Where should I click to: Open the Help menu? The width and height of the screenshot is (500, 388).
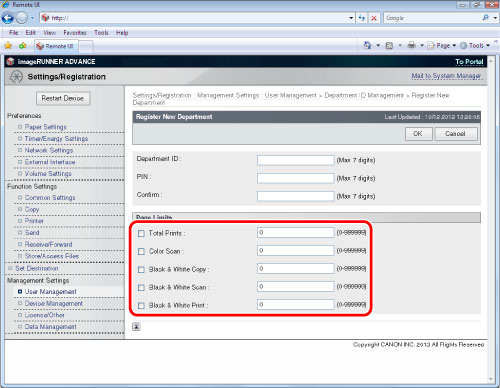122,33
